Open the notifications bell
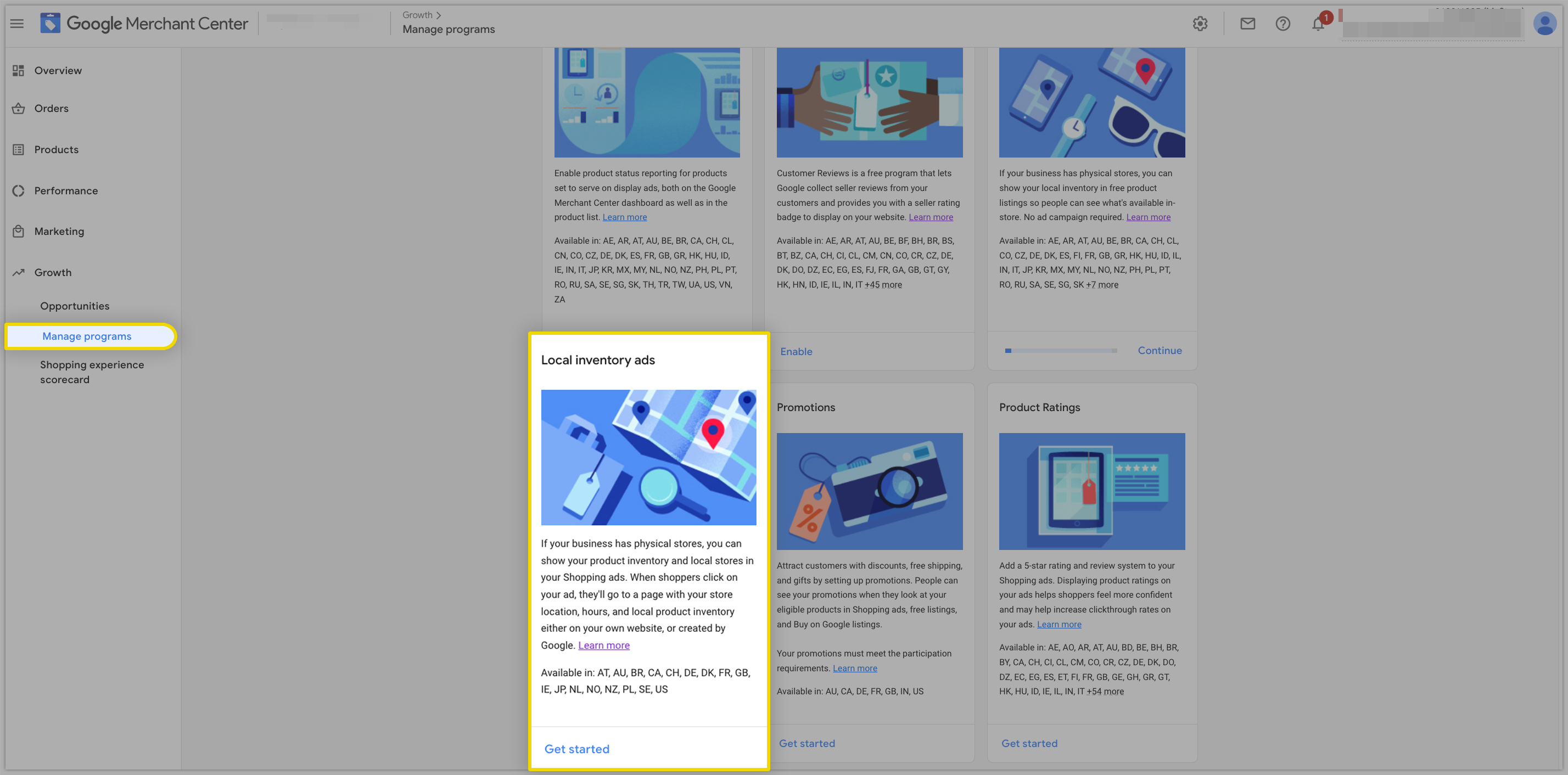 tap(1318, 24)
